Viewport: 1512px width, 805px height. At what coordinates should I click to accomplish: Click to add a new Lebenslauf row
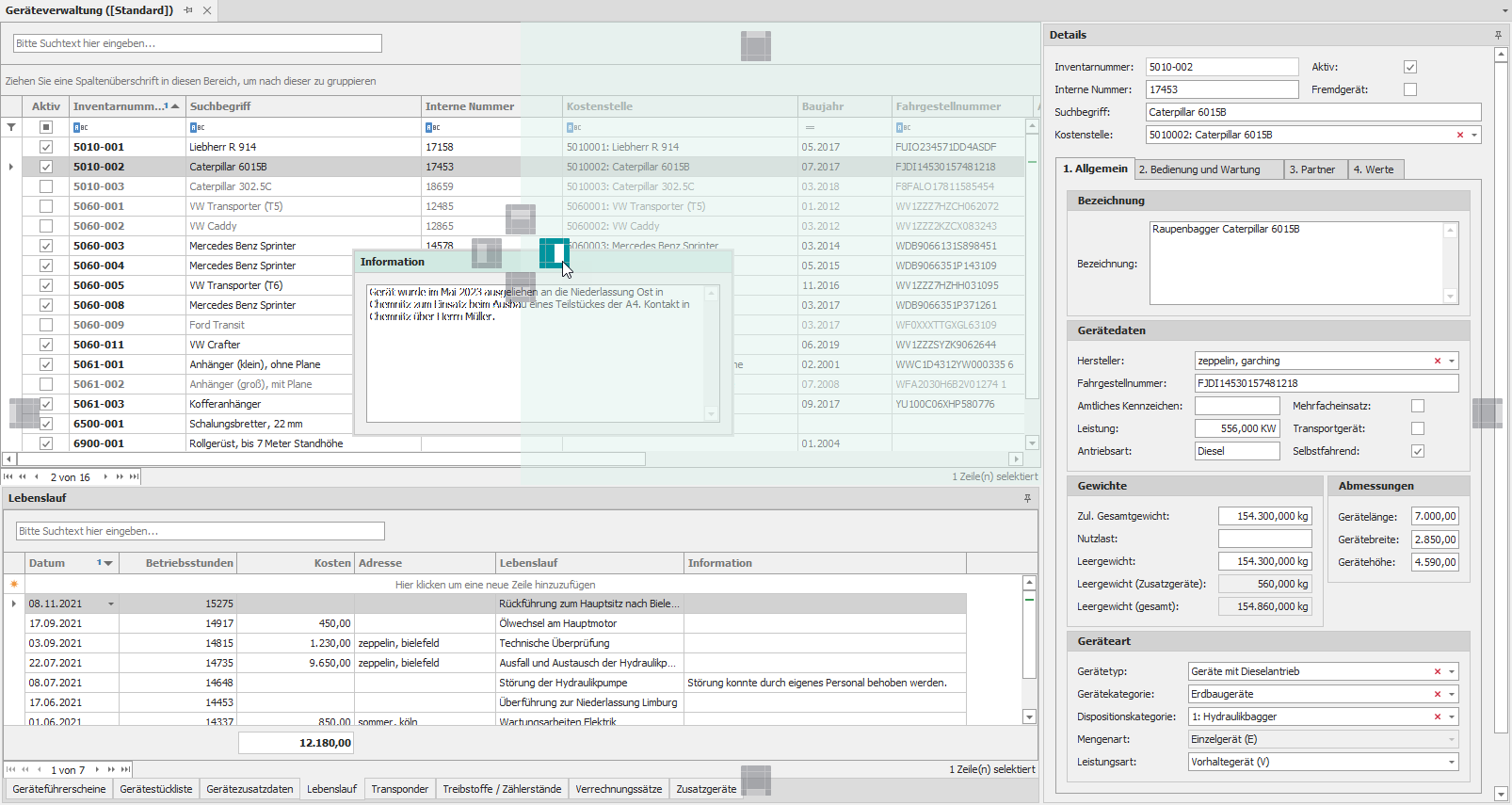pos(494,585)
